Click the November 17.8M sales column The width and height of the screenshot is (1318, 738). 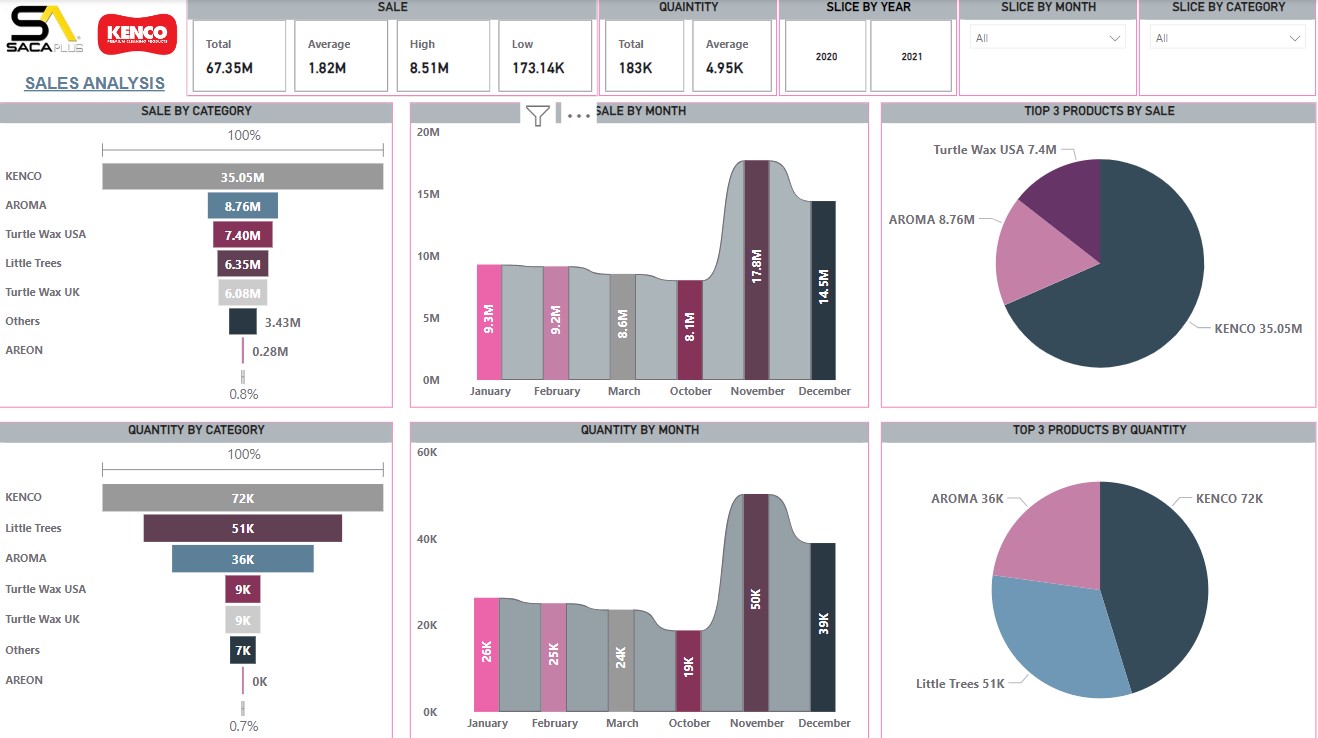(757, 270)
